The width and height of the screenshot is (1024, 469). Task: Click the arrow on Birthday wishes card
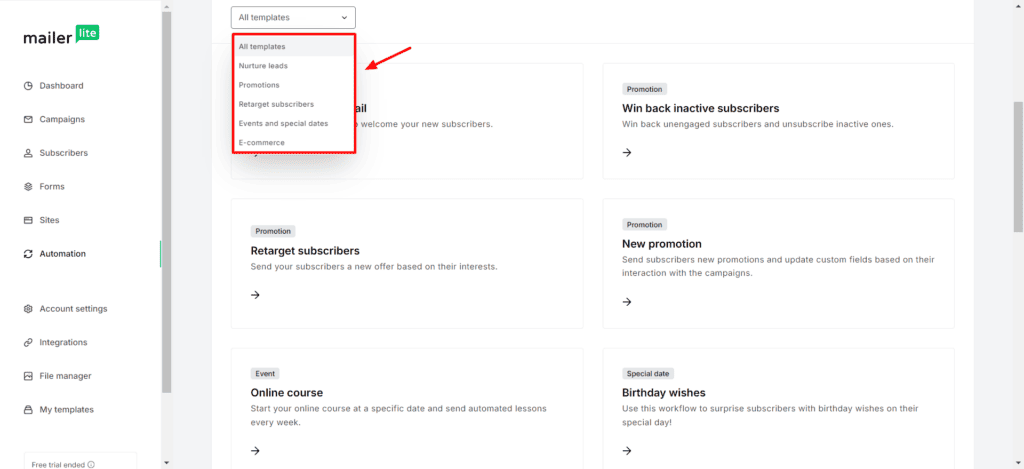pos(627,451)
